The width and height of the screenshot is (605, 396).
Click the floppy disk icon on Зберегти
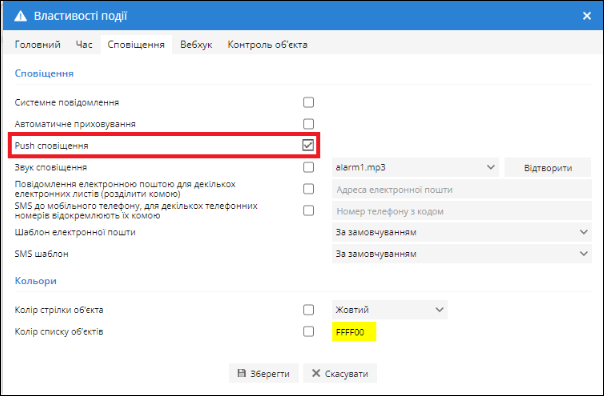click(x=242, y=373)
